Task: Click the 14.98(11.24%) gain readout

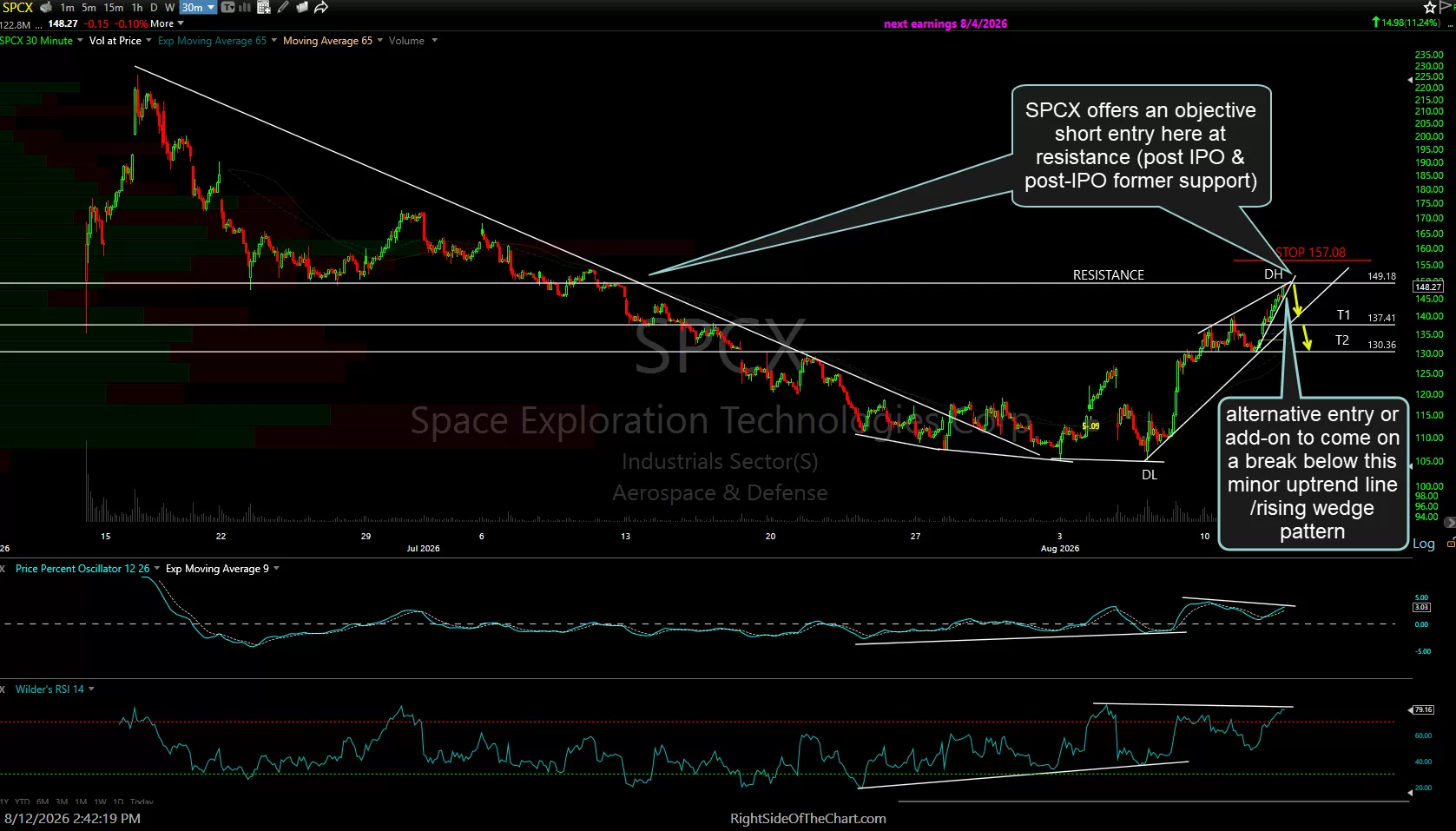Action: click(1405, 23)
